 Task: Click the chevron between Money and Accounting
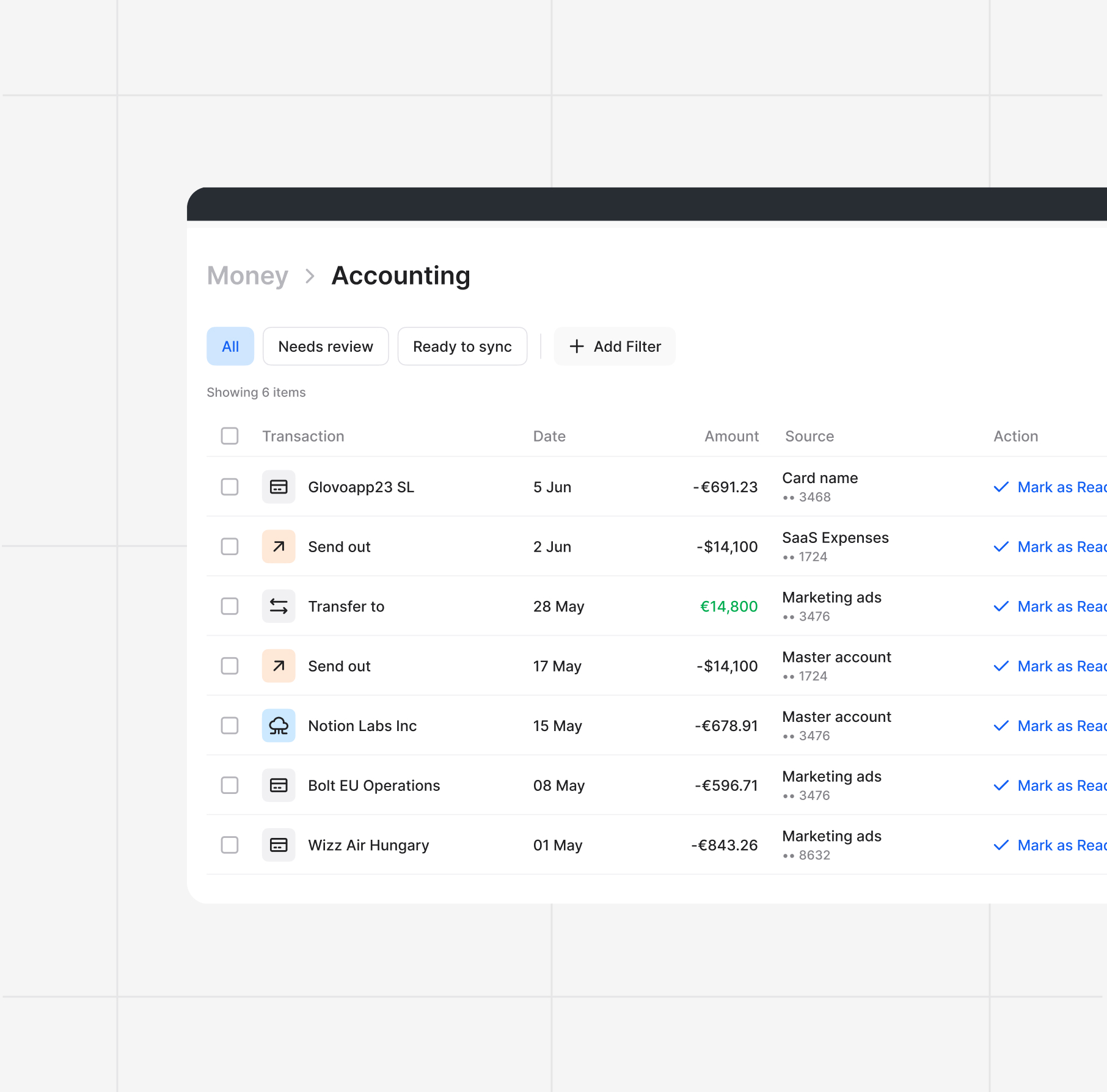coord(310,276)
